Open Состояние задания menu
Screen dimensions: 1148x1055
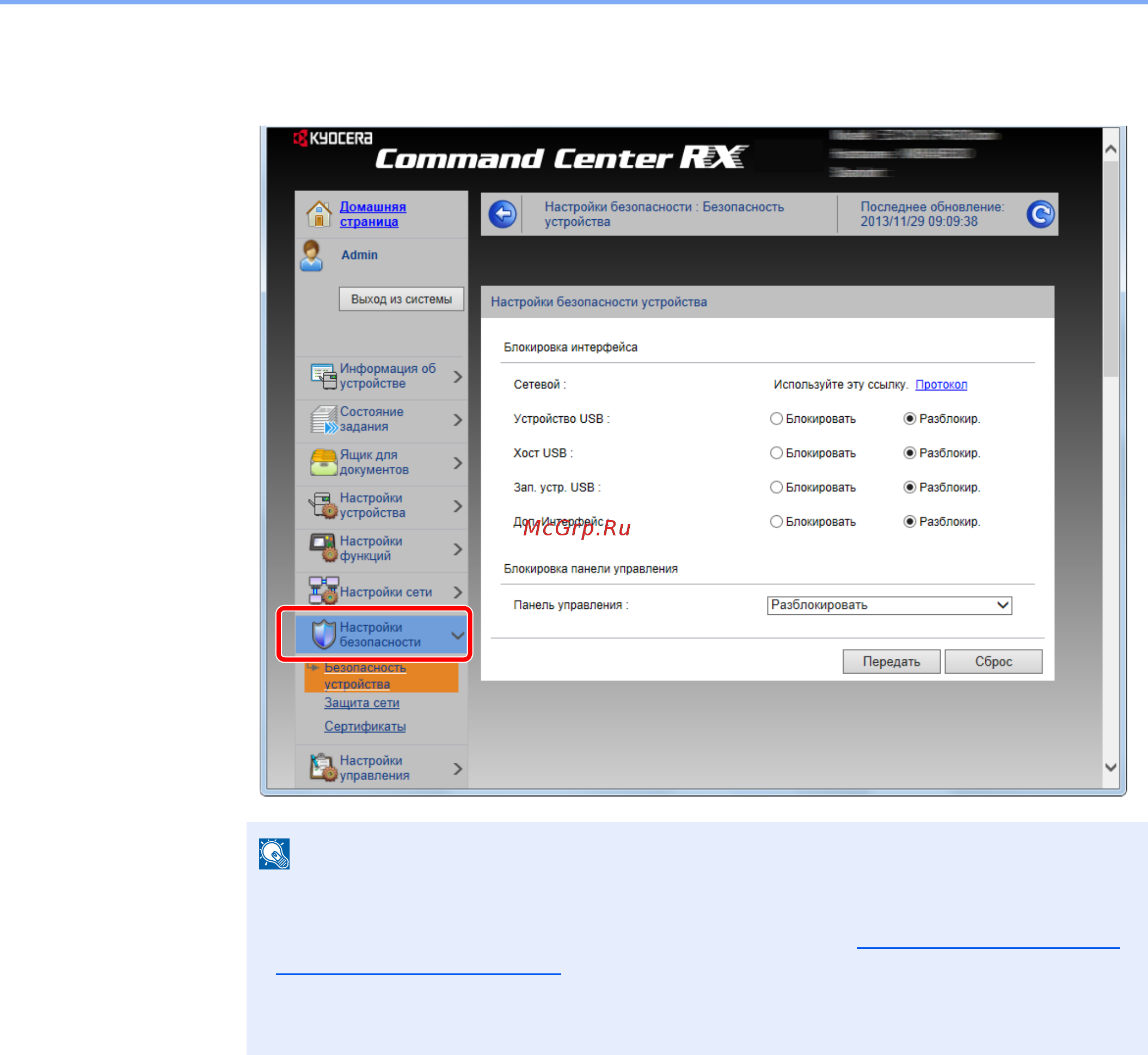click(x=381, y=420)
